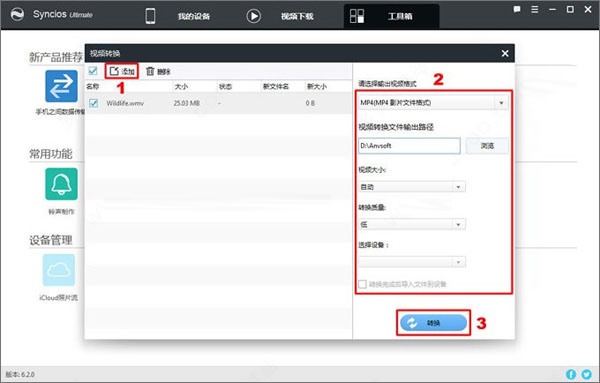Maximize the Syncios window

[570, 10]
